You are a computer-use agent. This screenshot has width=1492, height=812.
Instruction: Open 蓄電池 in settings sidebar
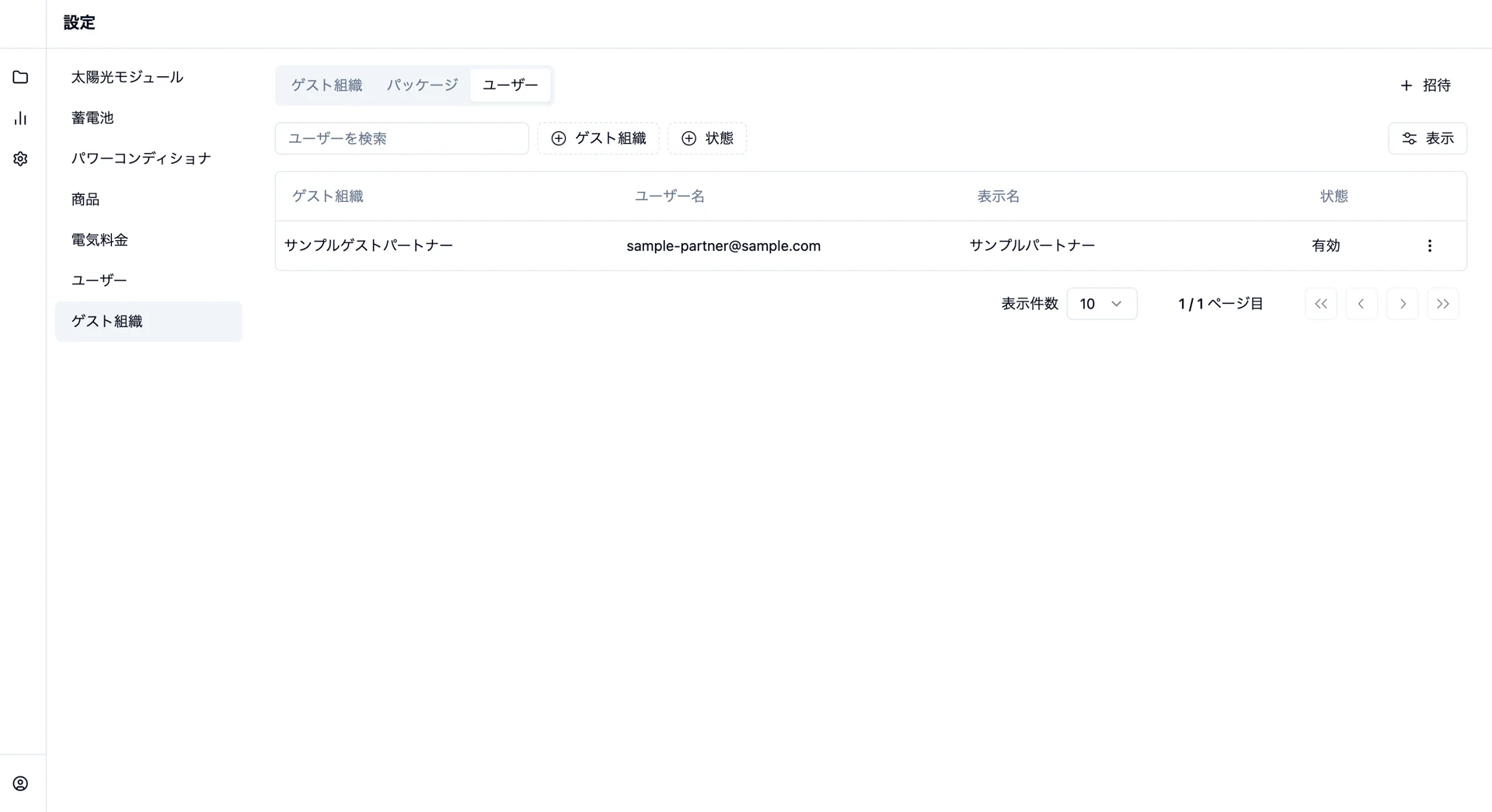(148, 118)
